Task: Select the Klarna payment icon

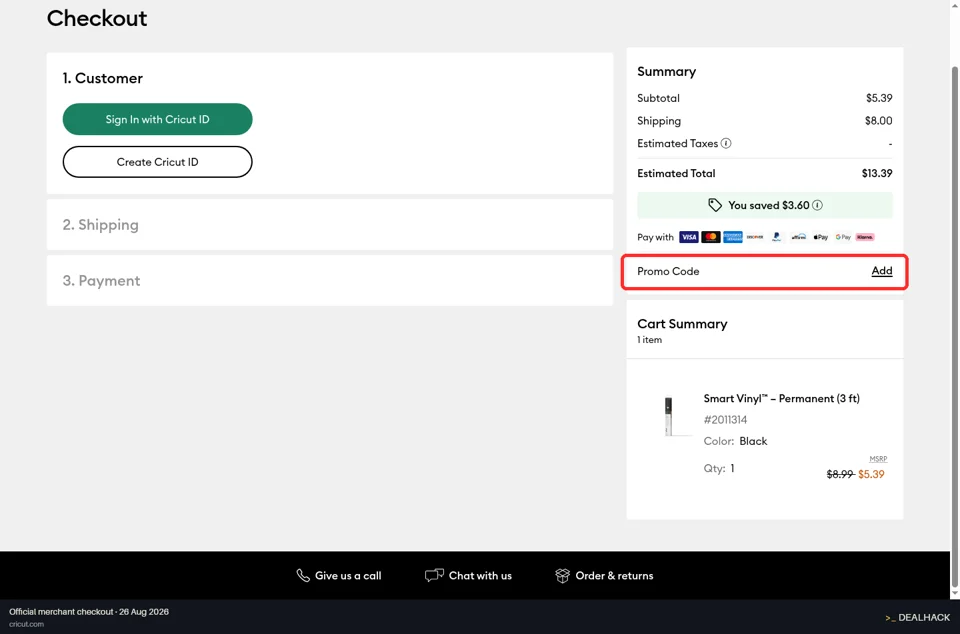Action: click(865, 237)
